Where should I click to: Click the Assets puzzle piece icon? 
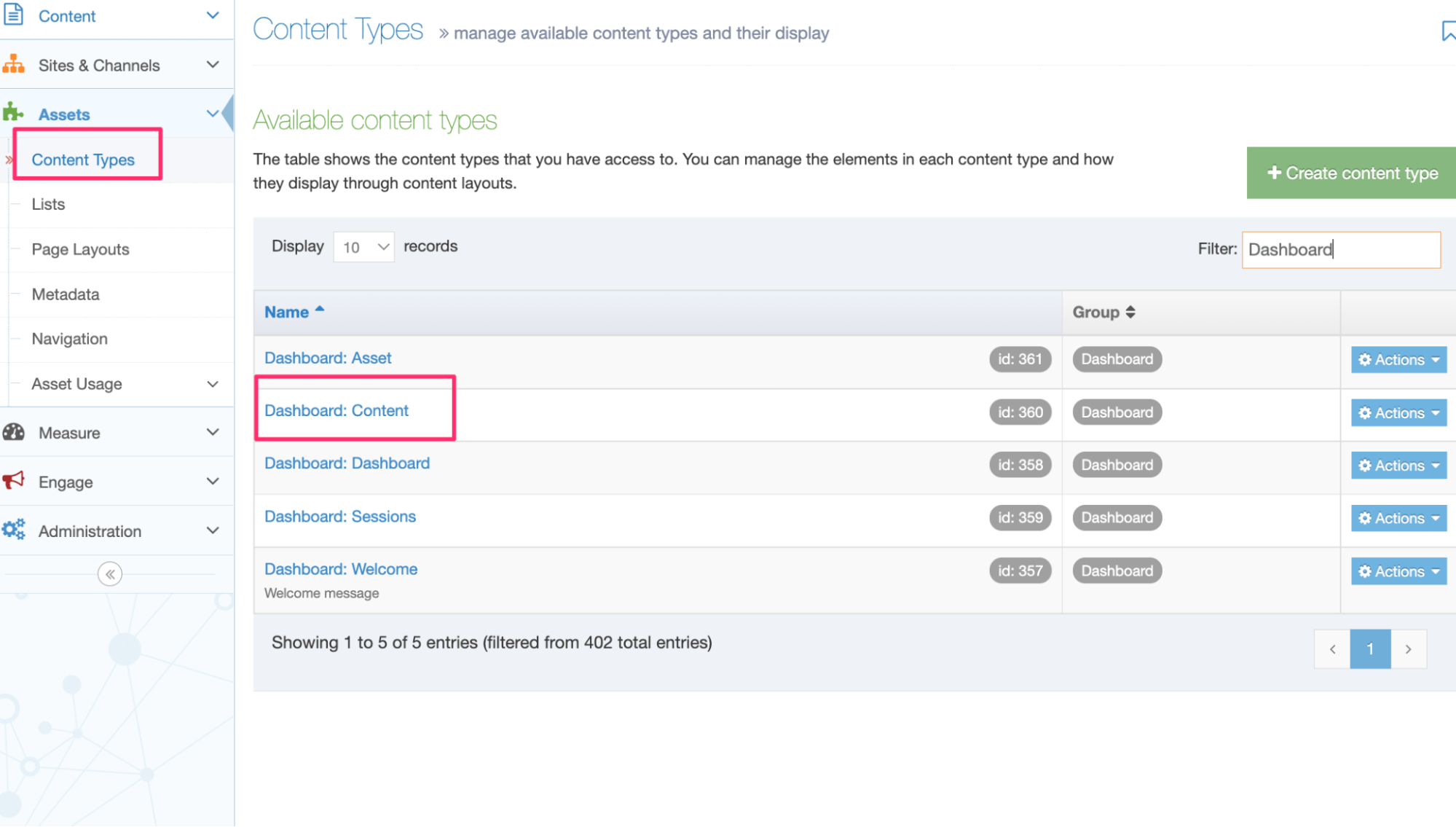[13, 113]
